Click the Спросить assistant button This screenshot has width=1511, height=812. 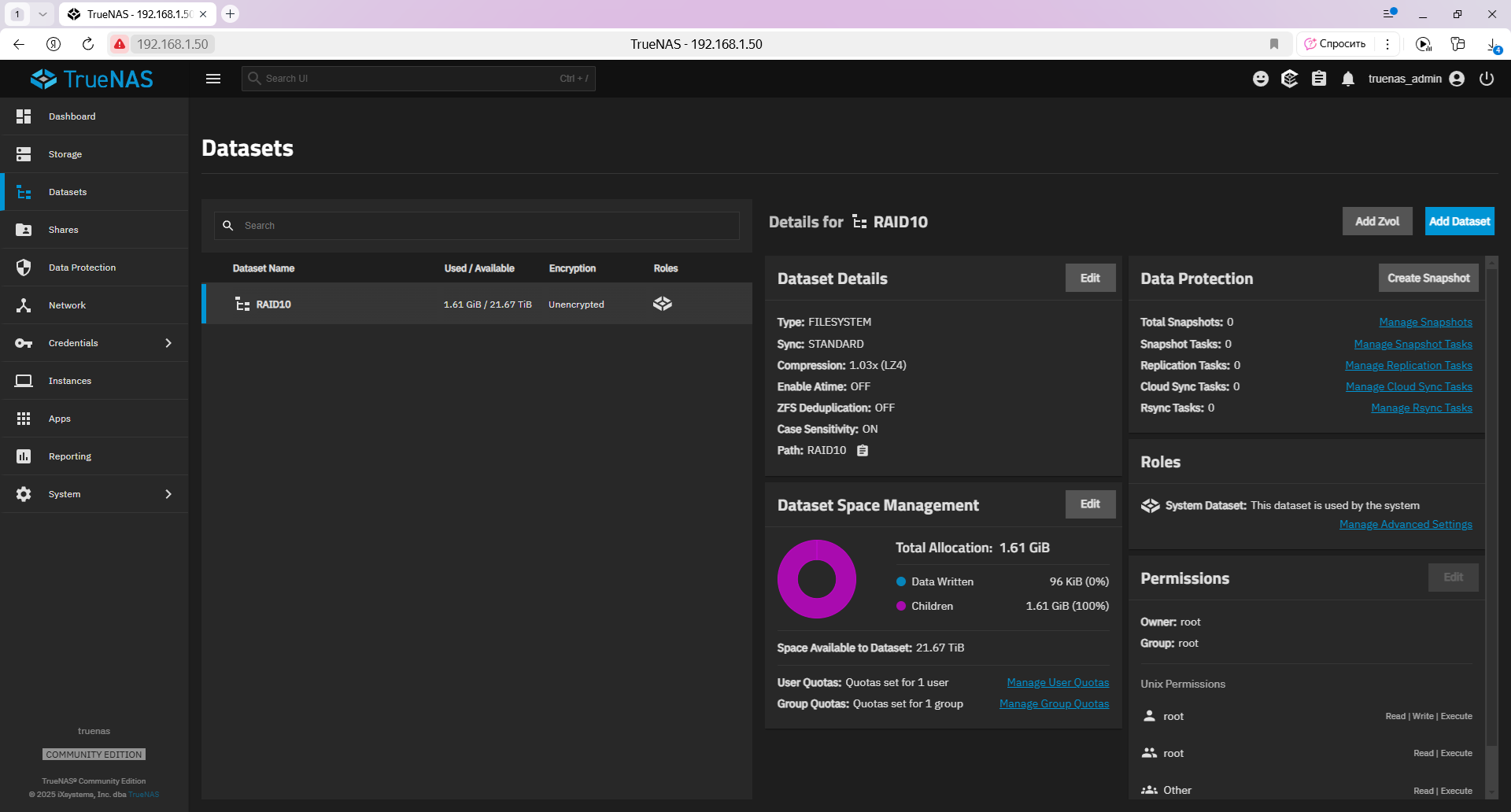[1335, 44]
